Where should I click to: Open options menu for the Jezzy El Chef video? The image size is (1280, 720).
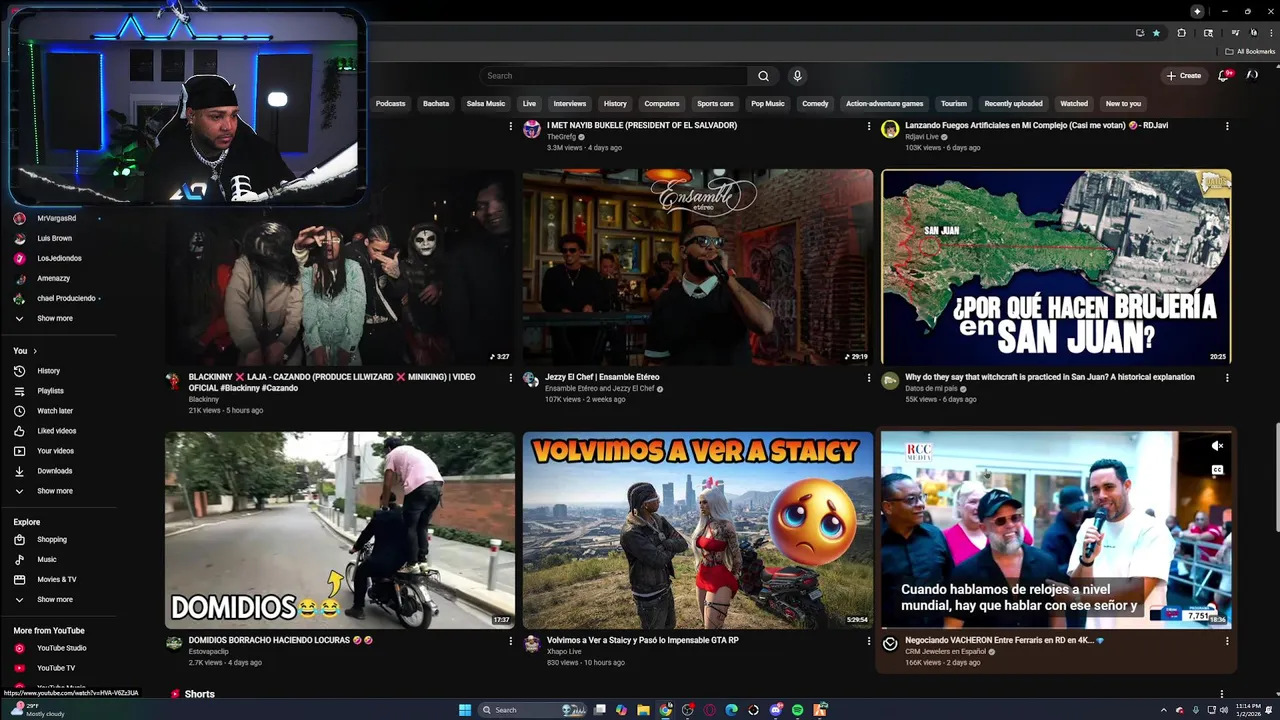coord(869,378)
